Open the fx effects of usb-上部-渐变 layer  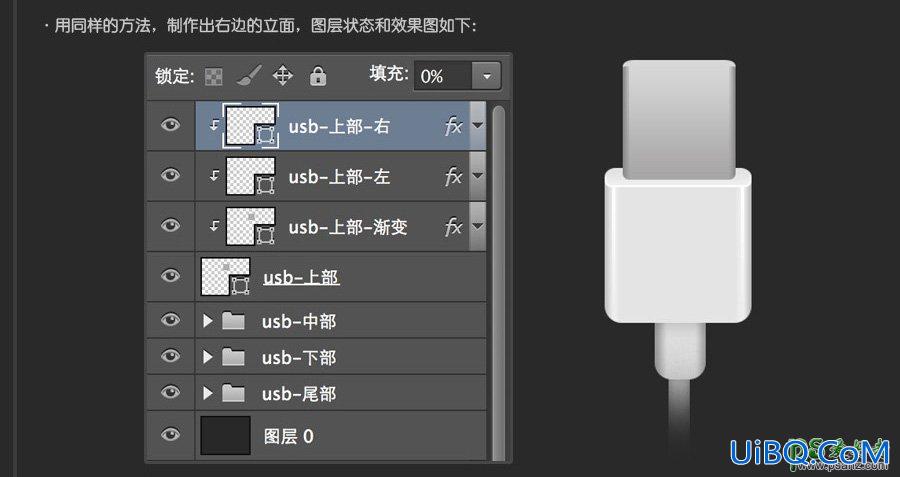[453, 227]
